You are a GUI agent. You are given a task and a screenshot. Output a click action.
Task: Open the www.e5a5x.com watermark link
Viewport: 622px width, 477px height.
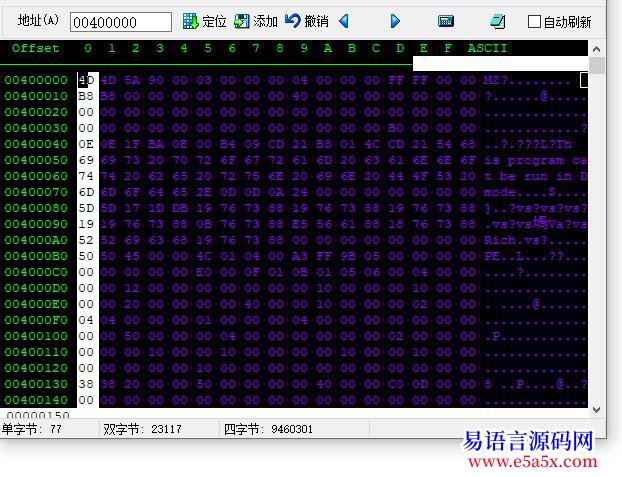point(531,461)
